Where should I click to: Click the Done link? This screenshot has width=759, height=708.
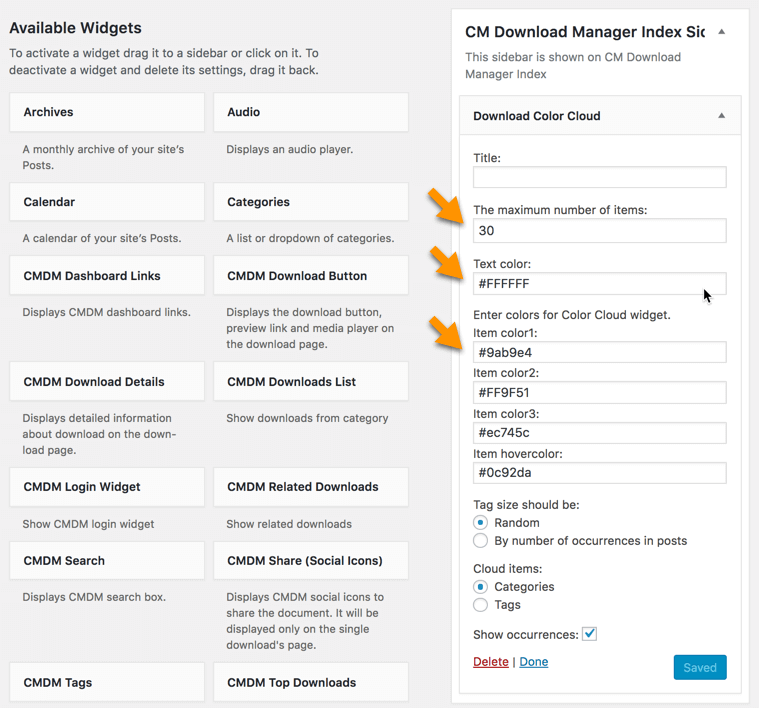[x=534, y=662]
